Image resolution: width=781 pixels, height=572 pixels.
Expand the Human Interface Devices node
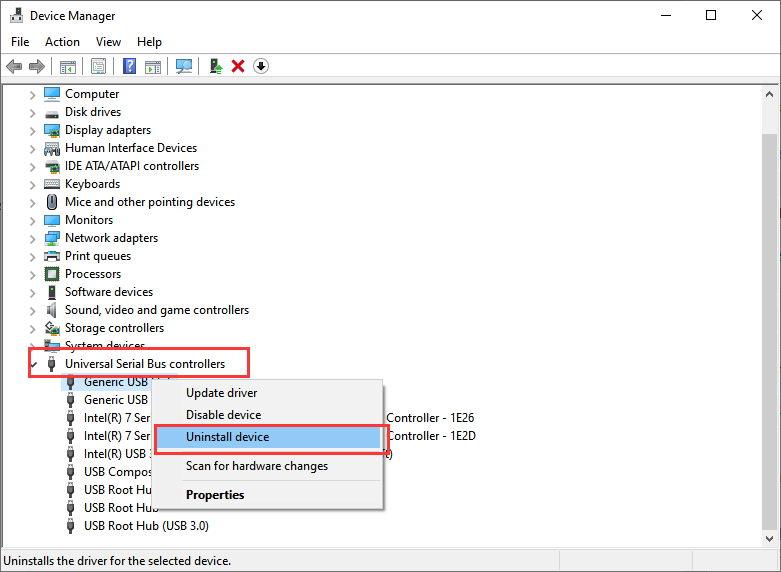(x=32, y=149)
